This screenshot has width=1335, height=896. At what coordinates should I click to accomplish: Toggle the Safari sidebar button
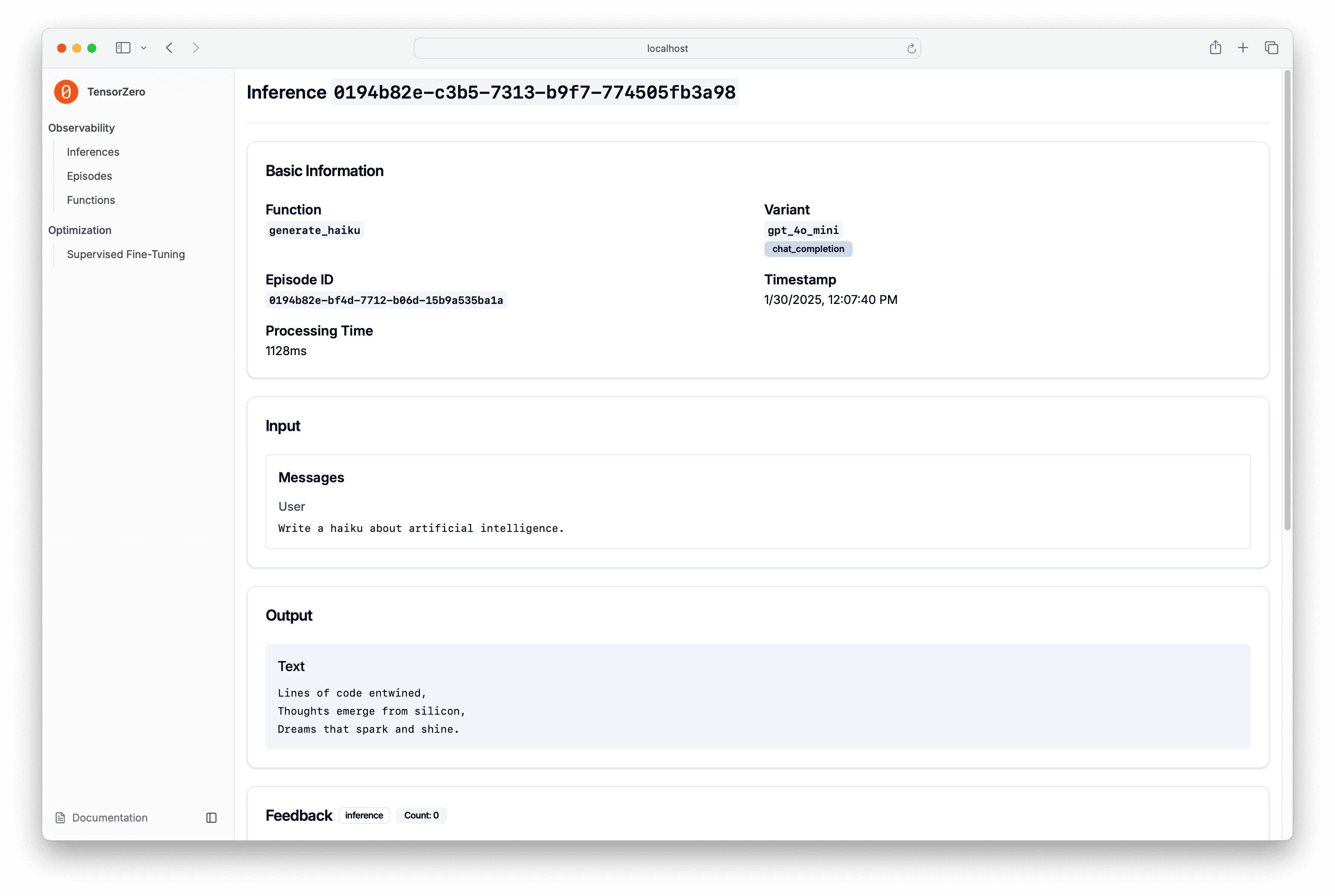click(123, 48)
